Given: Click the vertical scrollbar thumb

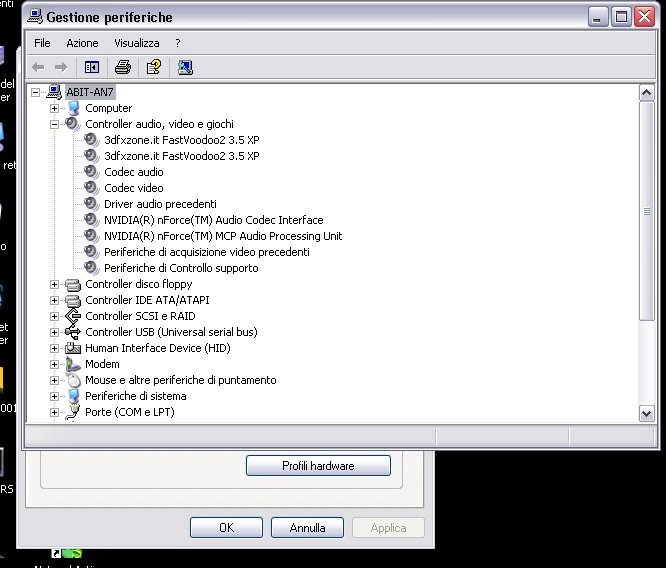Looking at the screenshot, I should (x=646, y=211).
